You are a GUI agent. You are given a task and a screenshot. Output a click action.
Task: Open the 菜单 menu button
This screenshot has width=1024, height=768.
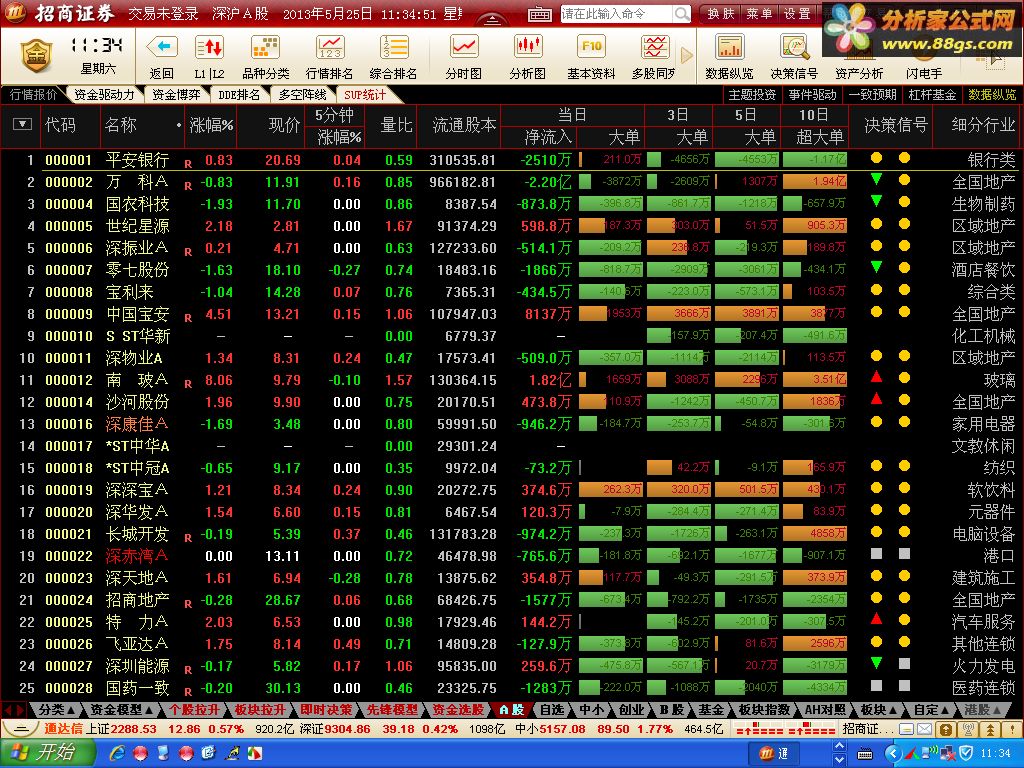(x=759, y=13)
